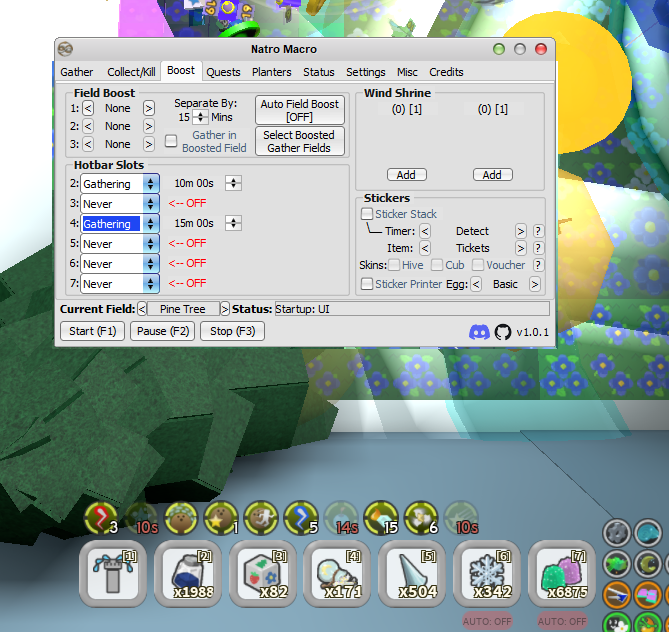Toggle AUTO: OFF under hotbar slot 7

pyautogui.click(x=562, y=621)
